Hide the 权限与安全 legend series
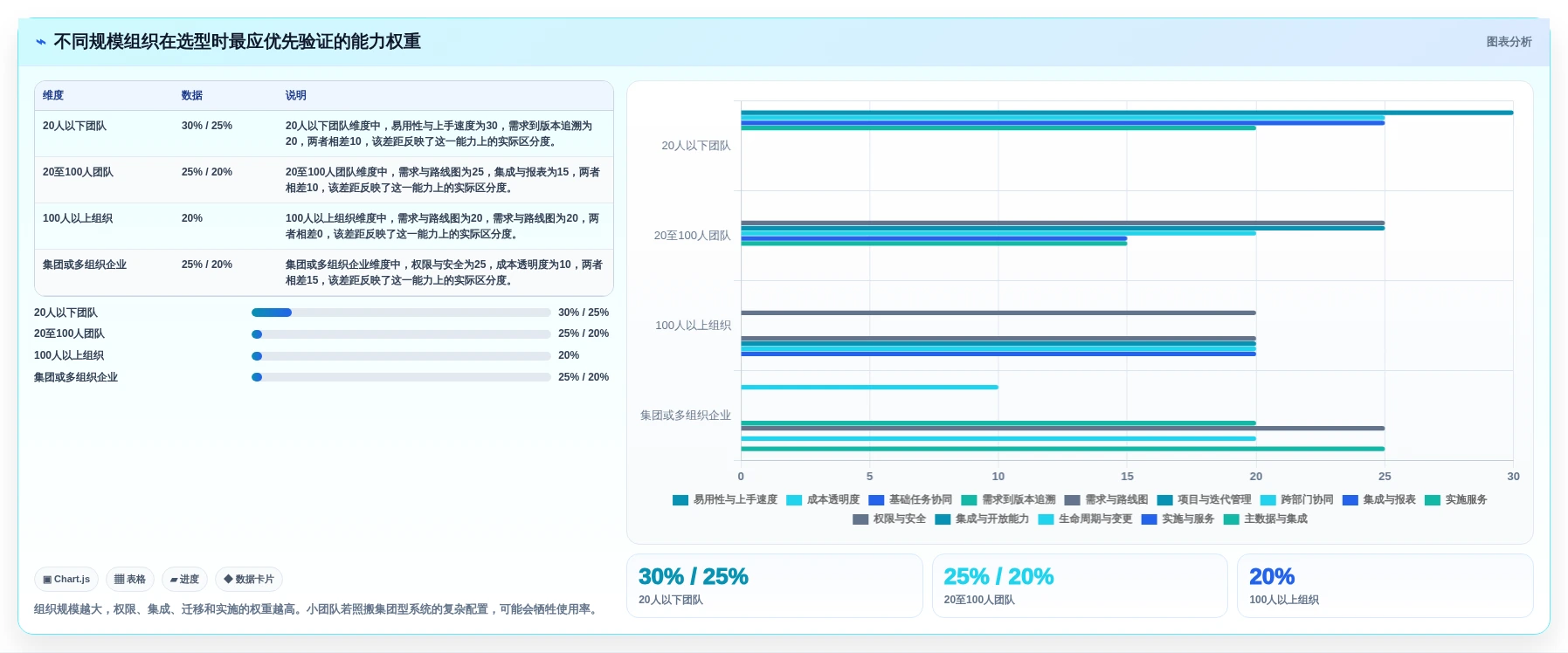This screenshot has width=1568, height=653. pyautogui.click(x=889, y=519)
